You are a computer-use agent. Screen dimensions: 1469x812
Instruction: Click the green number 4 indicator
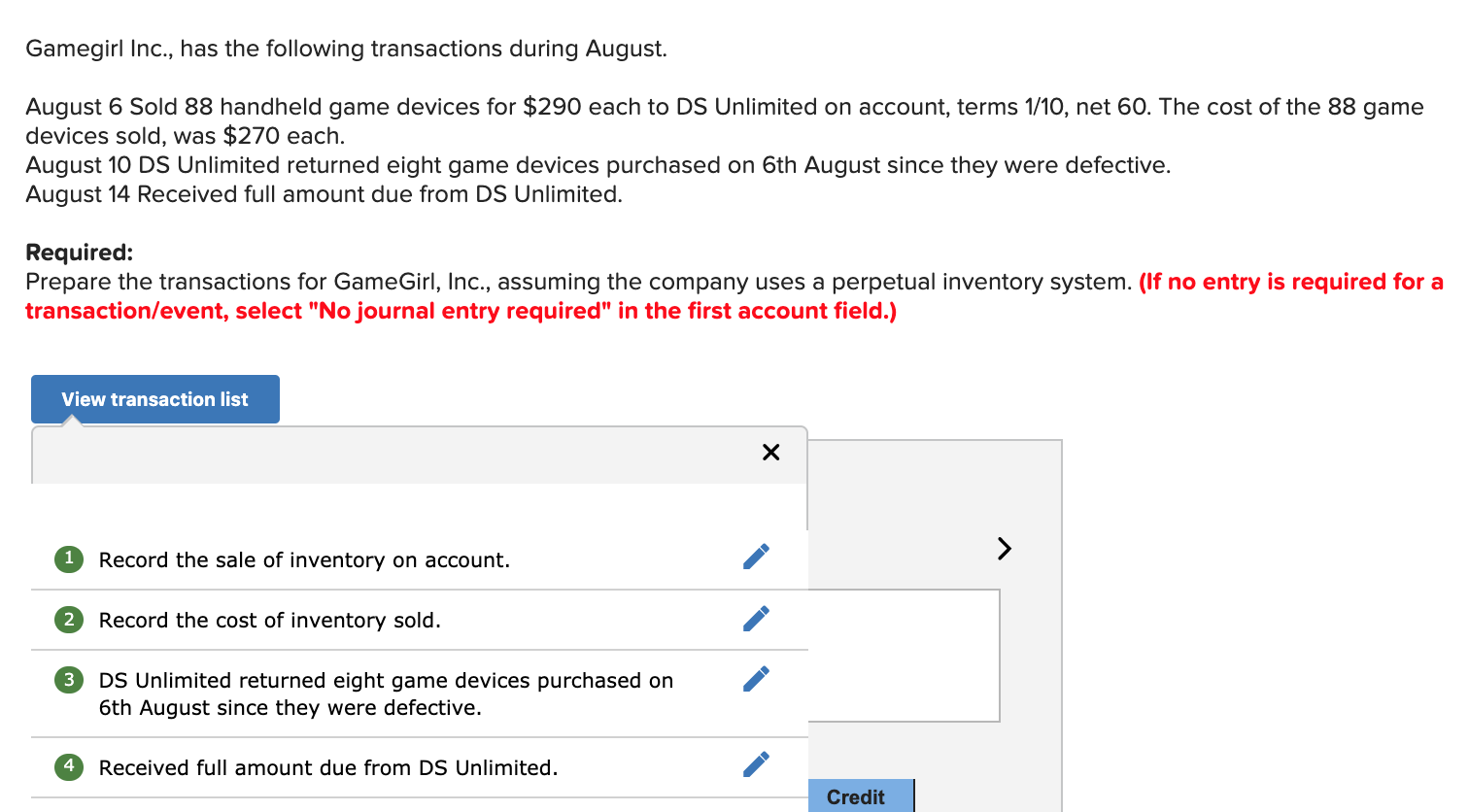tap(68, 766)
